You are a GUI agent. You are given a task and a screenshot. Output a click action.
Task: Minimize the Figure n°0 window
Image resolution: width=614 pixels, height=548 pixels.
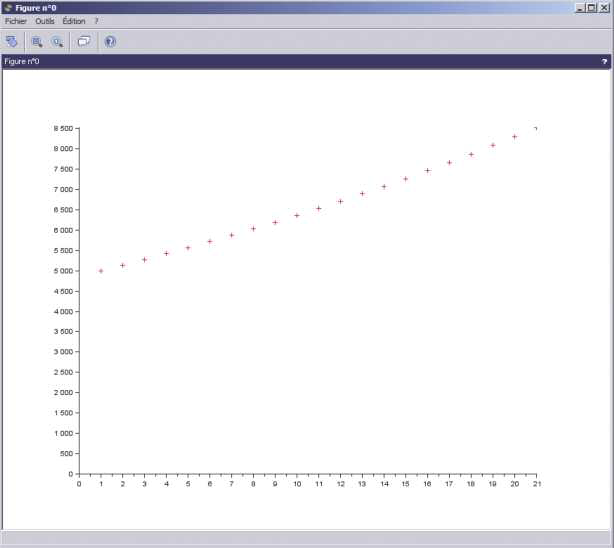click(x=581, y=7)
